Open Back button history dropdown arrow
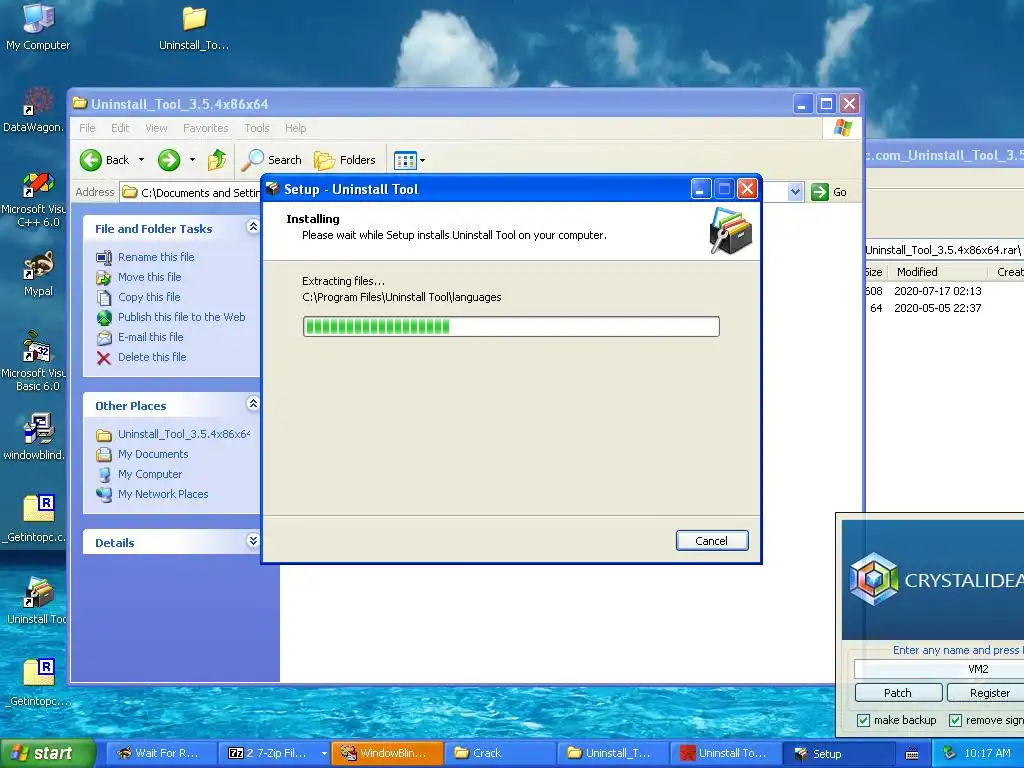This screenshot has width=1024, height=768. (141, 160)
